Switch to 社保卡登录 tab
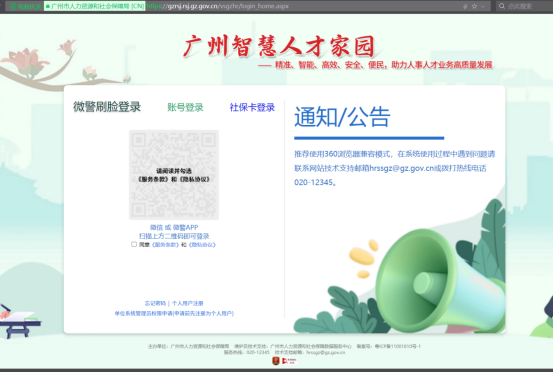This screenshot has height=372, width=554. 252,107
